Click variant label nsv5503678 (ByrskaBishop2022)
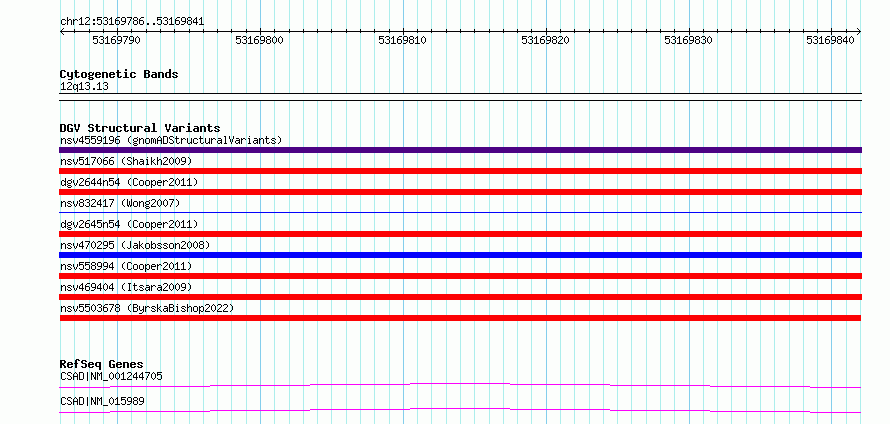Screen dimensions: 890x424 (x=147, y=308)
